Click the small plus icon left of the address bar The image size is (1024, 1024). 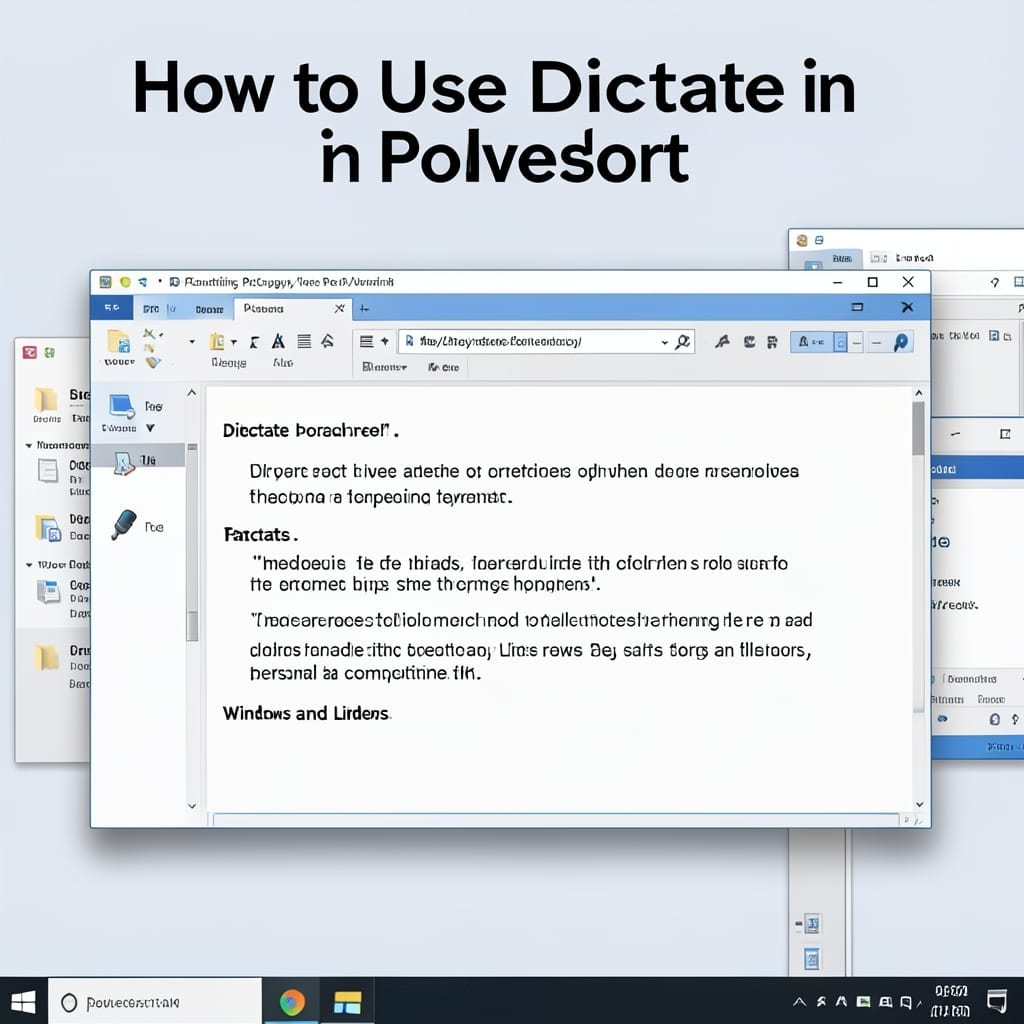coord(385,341)
